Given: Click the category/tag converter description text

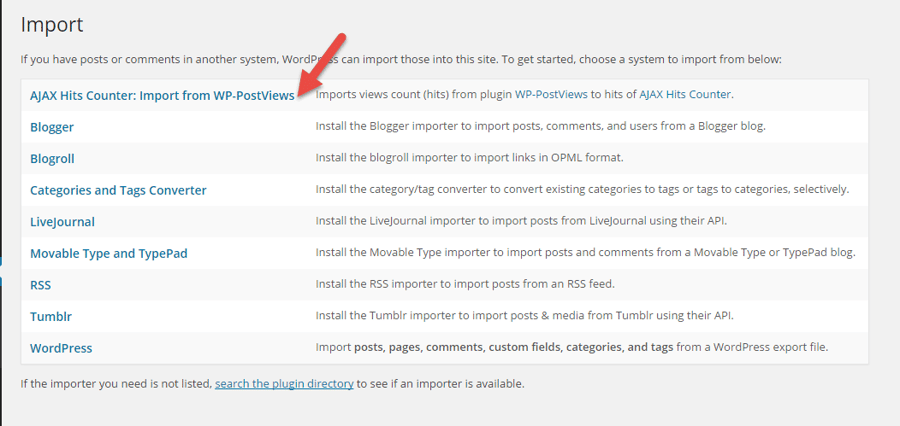Looking at the screenshot, I should click(582, 189).
